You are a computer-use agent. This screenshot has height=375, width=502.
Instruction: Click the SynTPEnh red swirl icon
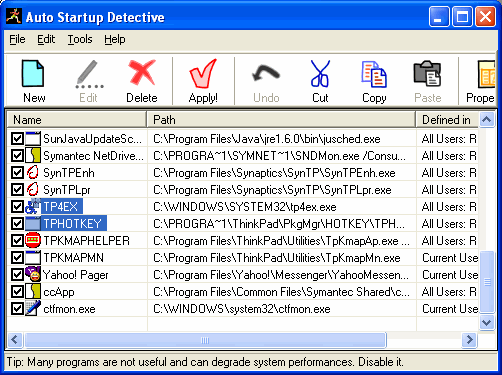tap(33, 172)
